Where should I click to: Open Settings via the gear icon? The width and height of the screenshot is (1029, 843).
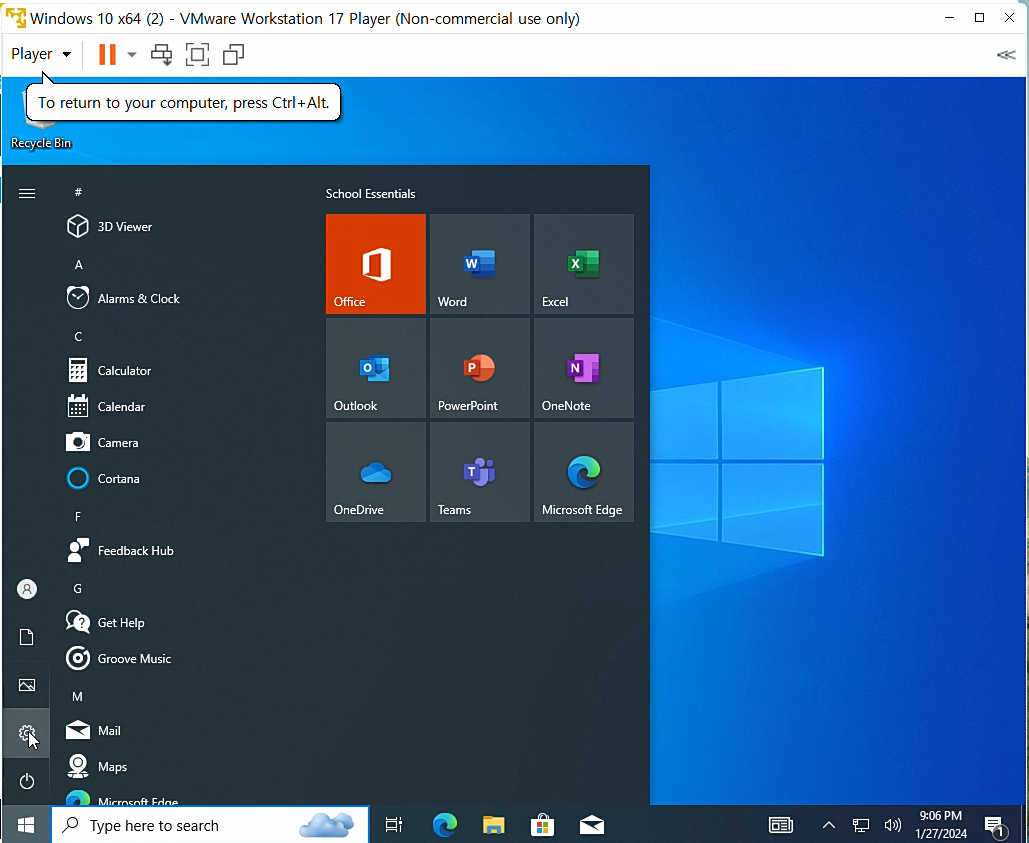pos(27,733)
